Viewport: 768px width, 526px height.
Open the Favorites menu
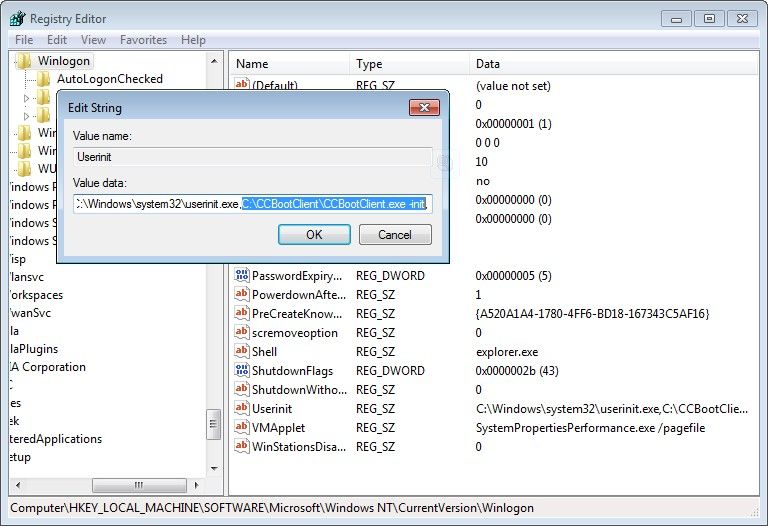[x=143, y=40]
